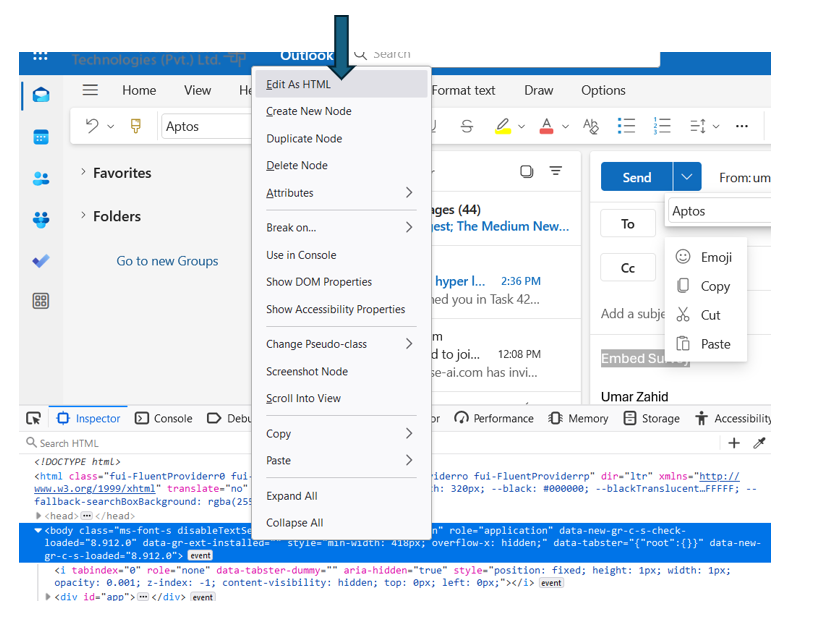Open Groups in the left sidebar
835x620 pixels.
point(41,219)
